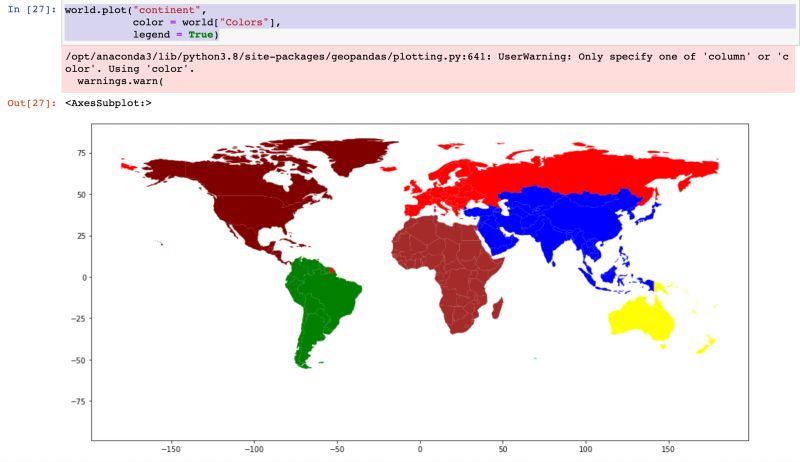Click the UserWarning message output area
This screenshot has height=462, width=800.
[x=428, y=69]
